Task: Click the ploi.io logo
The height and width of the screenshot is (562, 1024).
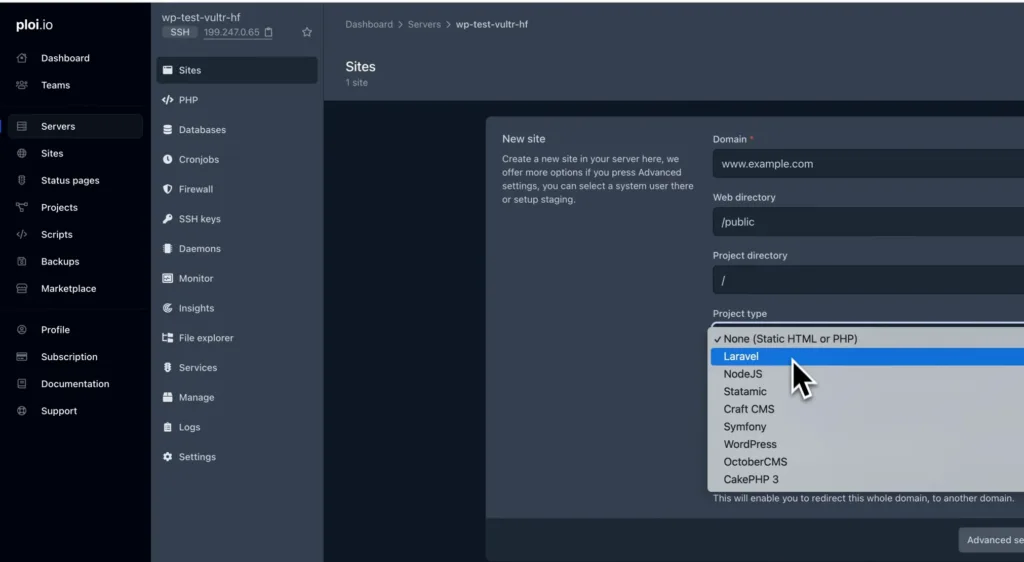Action: [35, 25]
